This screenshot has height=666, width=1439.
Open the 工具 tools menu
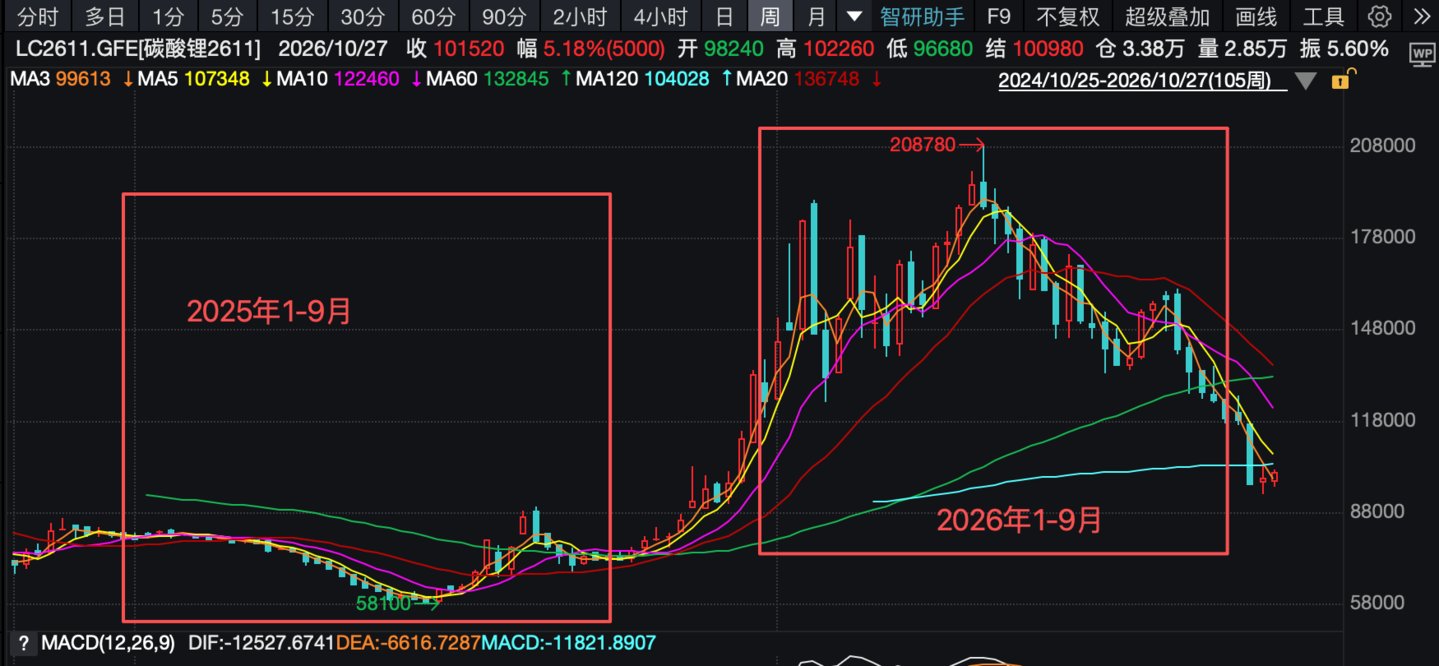pos(1324,17)
